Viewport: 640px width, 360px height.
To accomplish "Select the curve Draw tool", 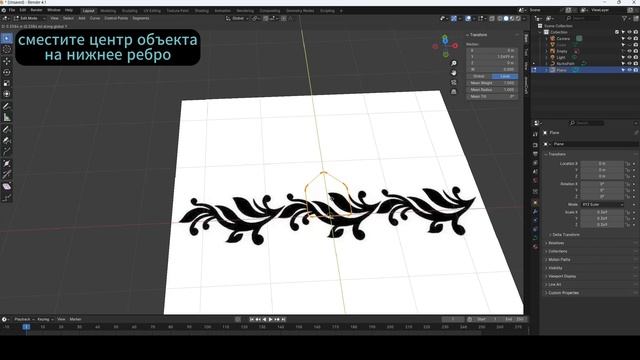I will (x=7, y=129).
